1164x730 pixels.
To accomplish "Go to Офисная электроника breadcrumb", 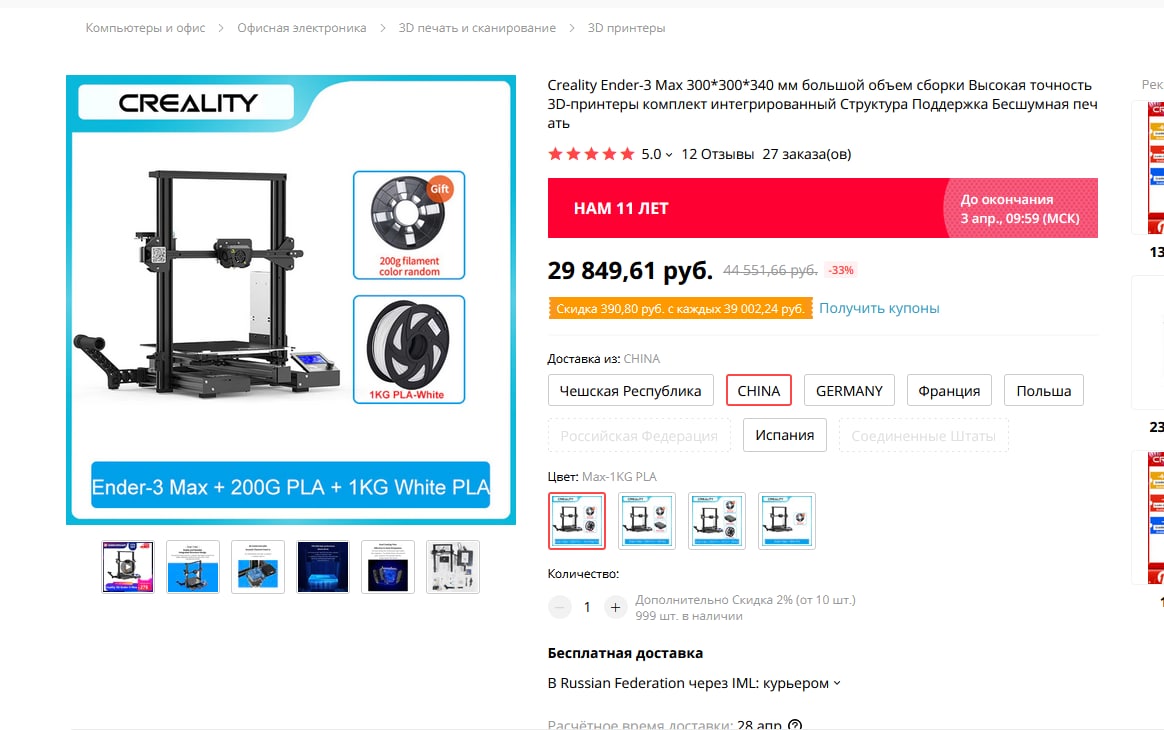I will (301, 28).
